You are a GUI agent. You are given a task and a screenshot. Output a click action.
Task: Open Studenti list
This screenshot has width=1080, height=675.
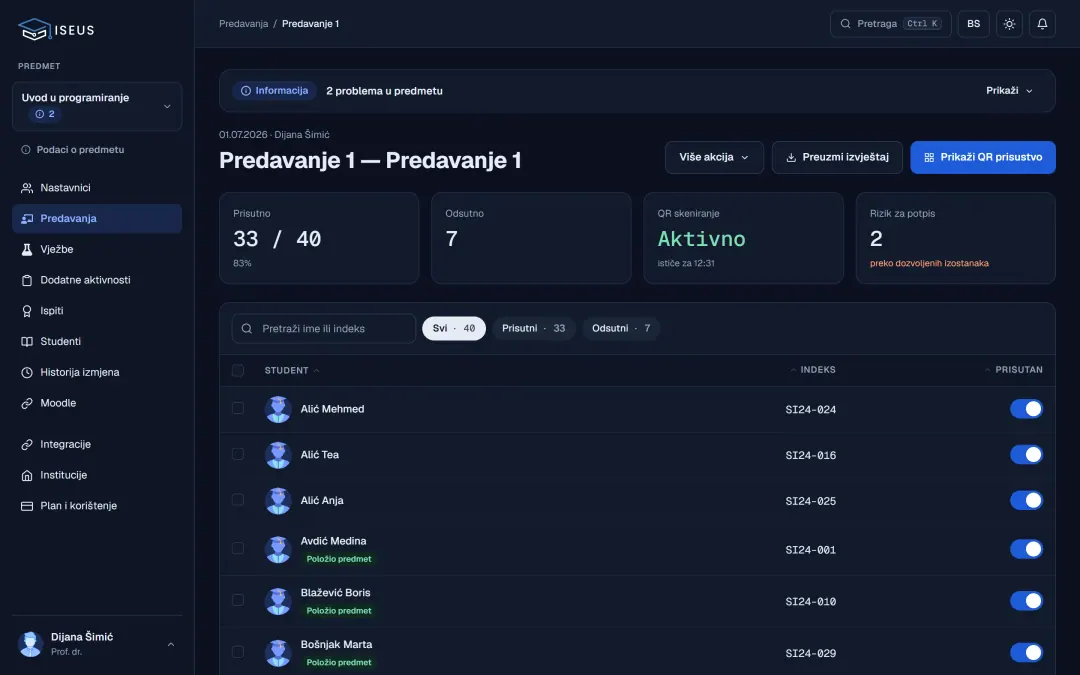pos(97,342)
